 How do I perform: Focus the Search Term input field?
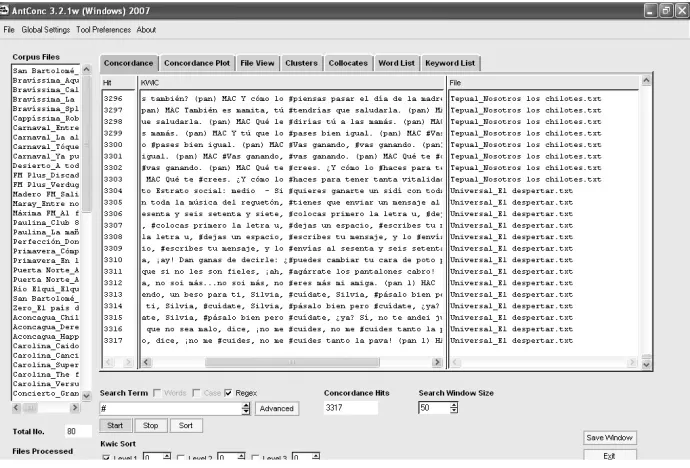point(171,409)
